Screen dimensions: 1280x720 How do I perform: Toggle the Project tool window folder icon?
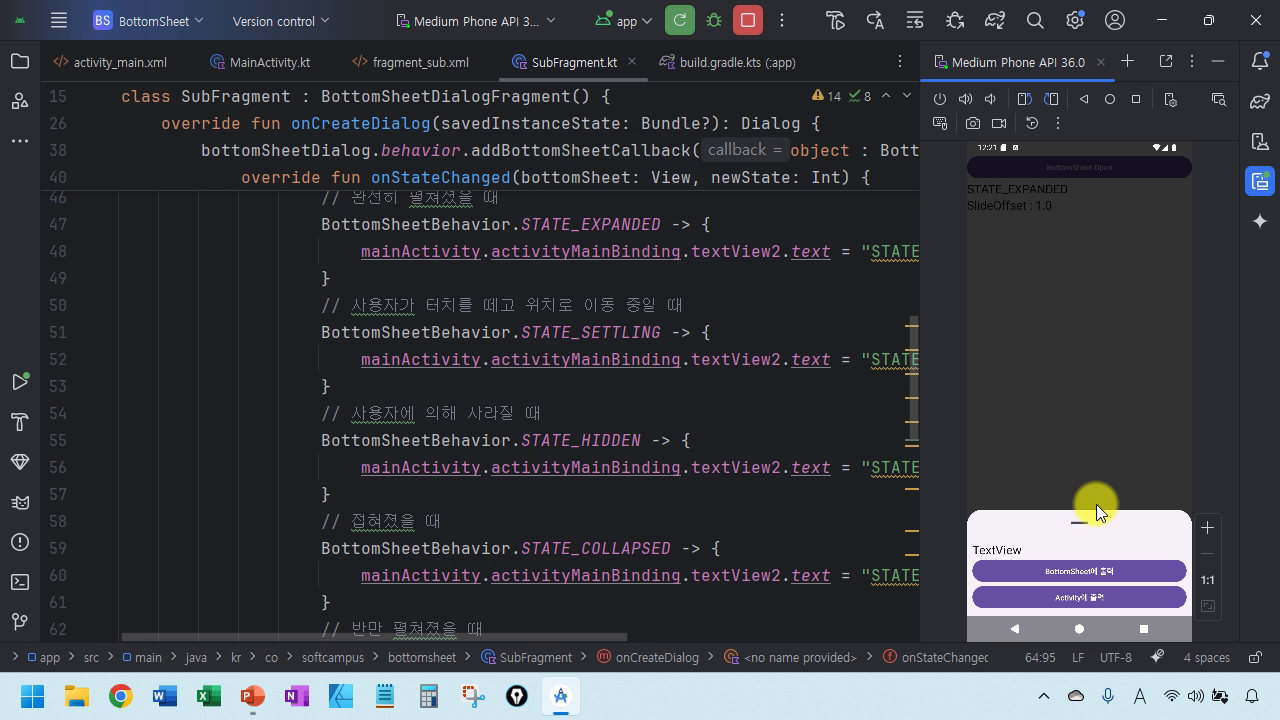click(x=19, y=62)
